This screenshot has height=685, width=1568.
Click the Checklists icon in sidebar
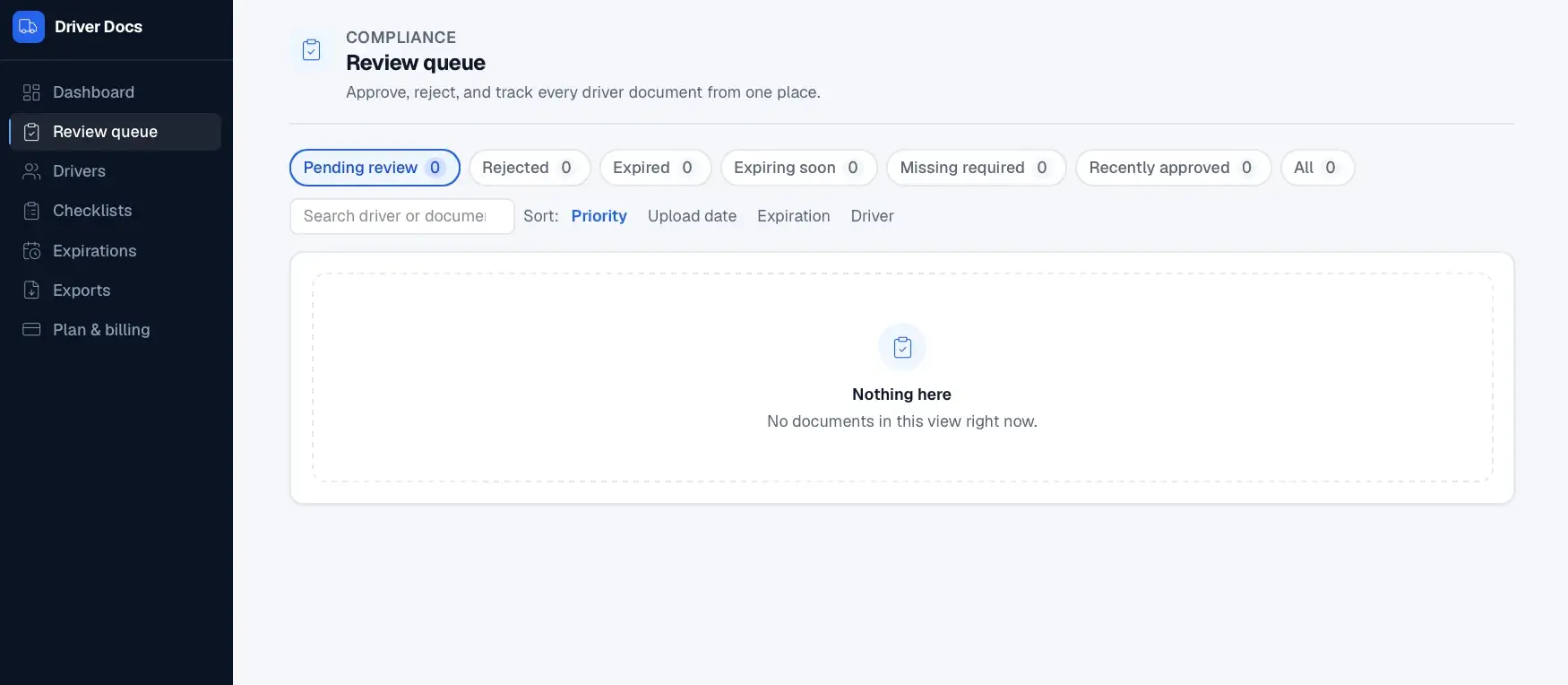click(x=31, y=211)
